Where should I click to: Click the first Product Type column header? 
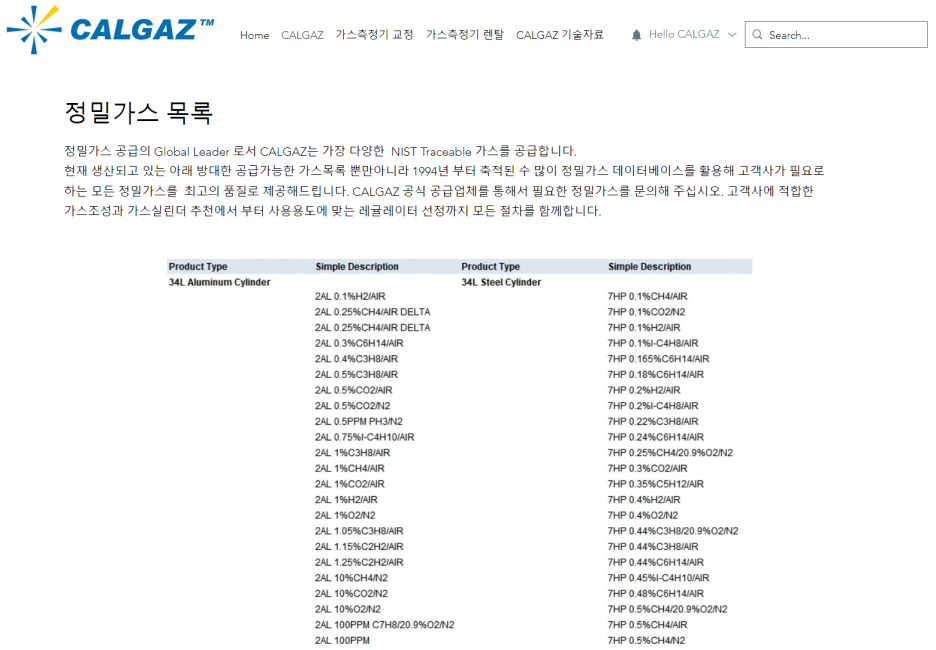click(198, 266)
